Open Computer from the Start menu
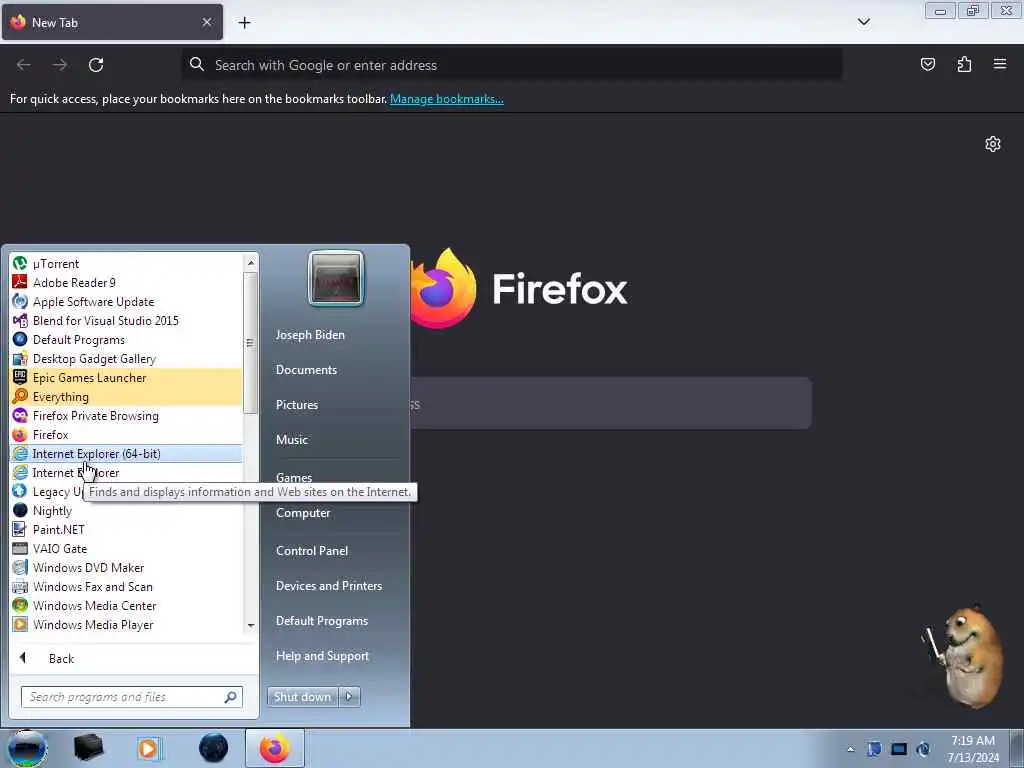The height and width of the screenshot is (768, 1024). click(303, 513)
